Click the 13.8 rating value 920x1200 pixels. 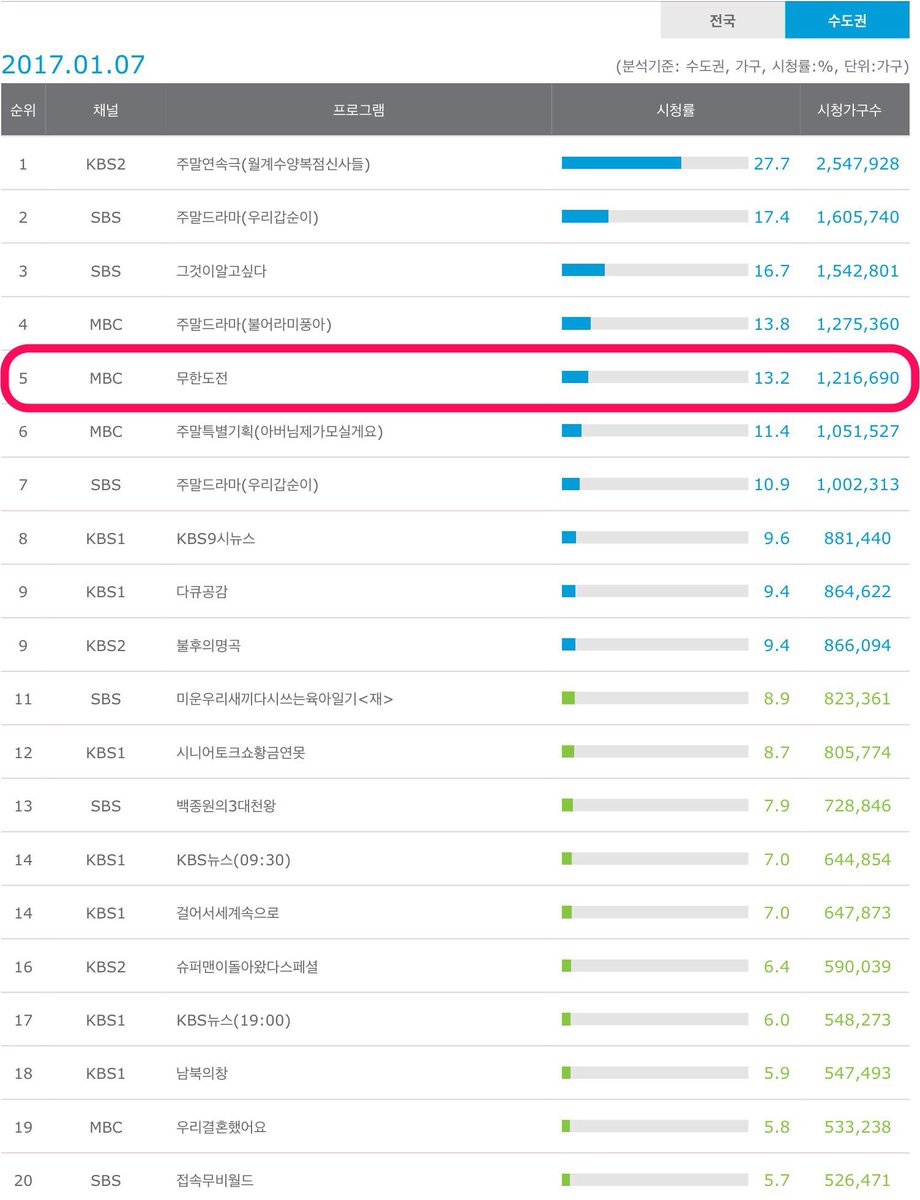[x=771, y=324]
